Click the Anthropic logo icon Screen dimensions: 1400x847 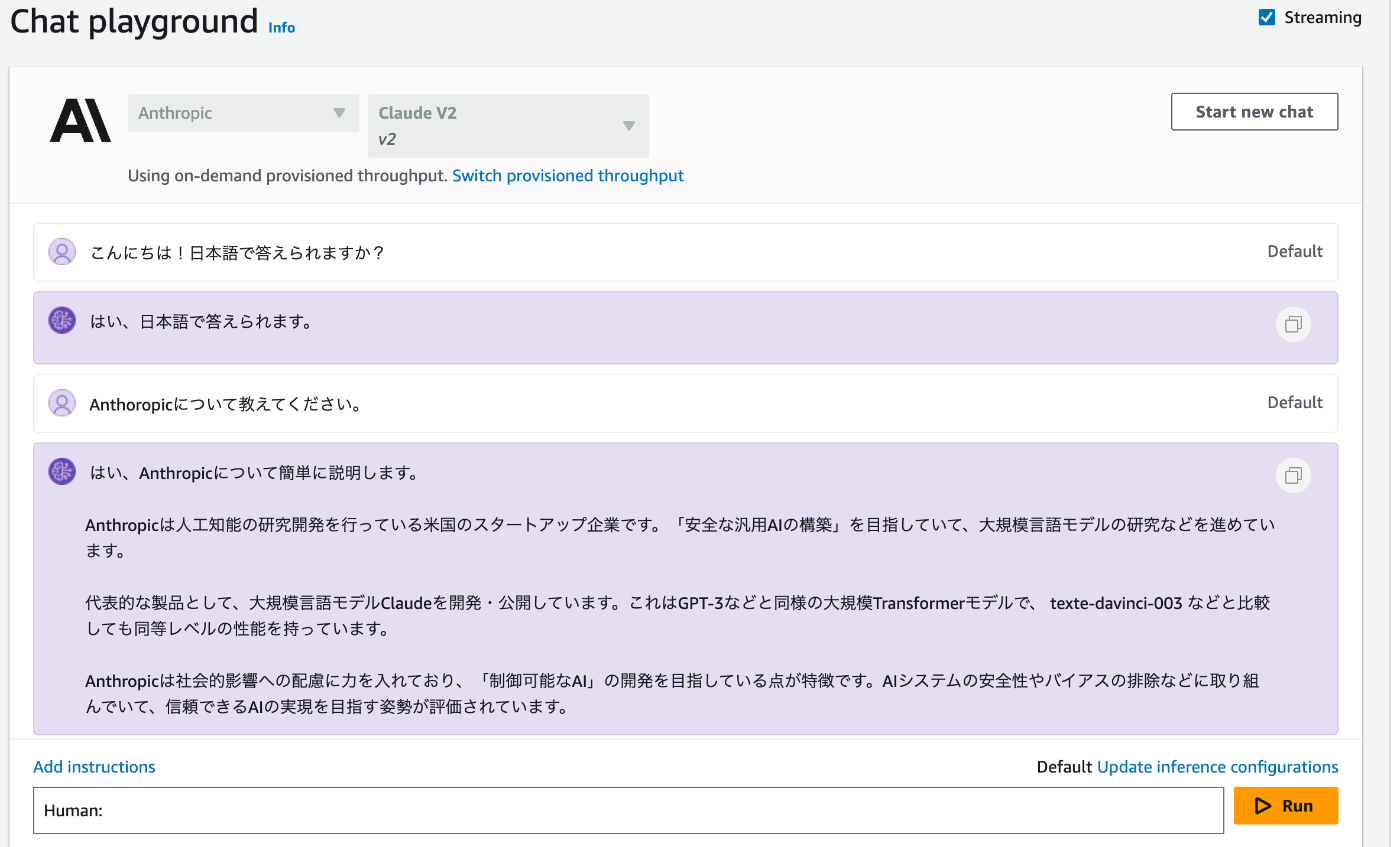[x=80, y=121]
